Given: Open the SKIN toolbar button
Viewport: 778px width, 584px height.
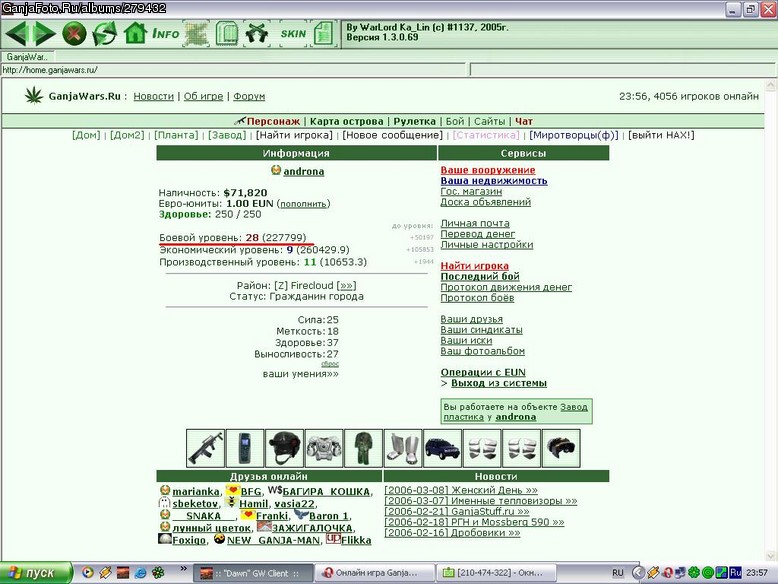Looking at the screenshot, I should pos(293,34).
